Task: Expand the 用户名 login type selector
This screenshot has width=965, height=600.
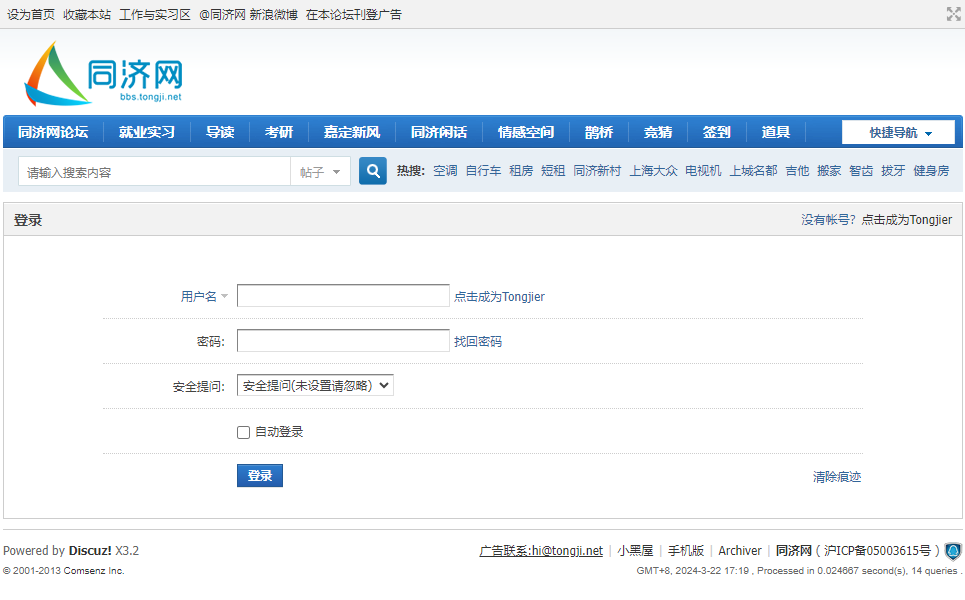Action: [204, 296]
